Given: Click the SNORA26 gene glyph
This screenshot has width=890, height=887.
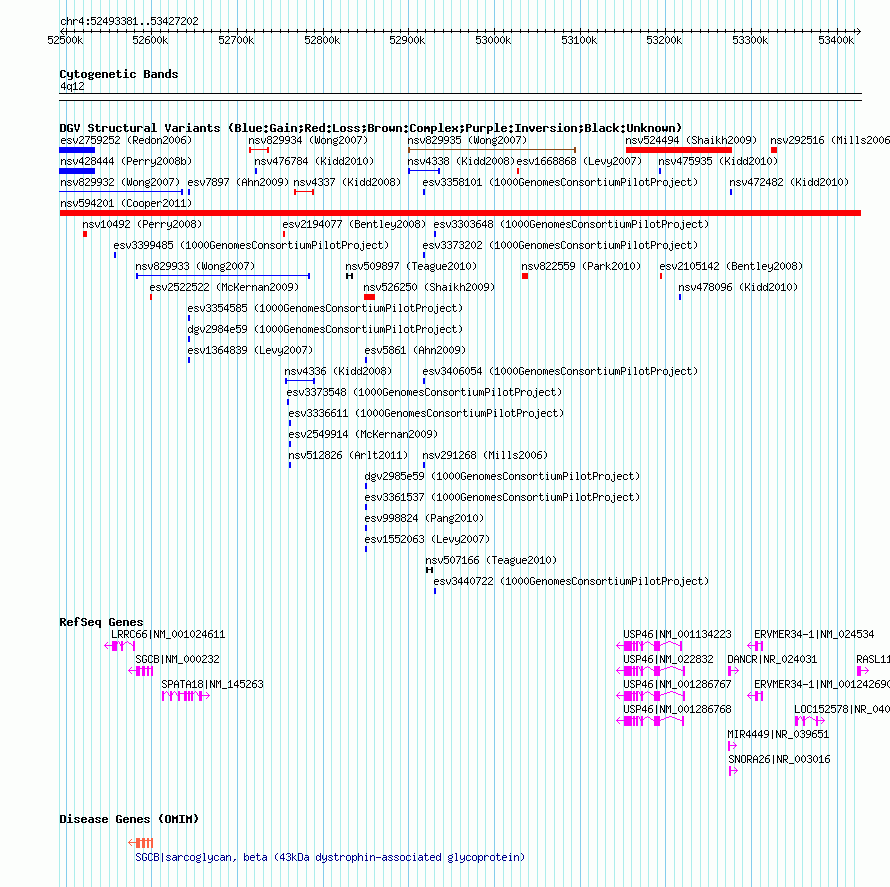Looking at the screenshot, I should tap(733, 771).
